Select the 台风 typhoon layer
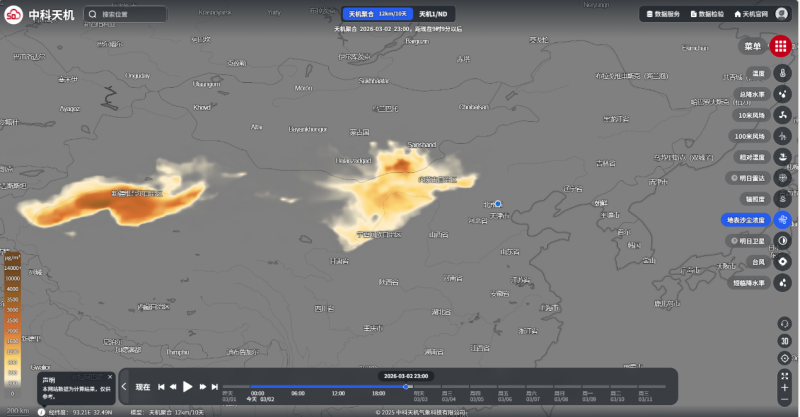Image resolution: width=800 pixels, height=417 pixels. click(x=782, y=262)
